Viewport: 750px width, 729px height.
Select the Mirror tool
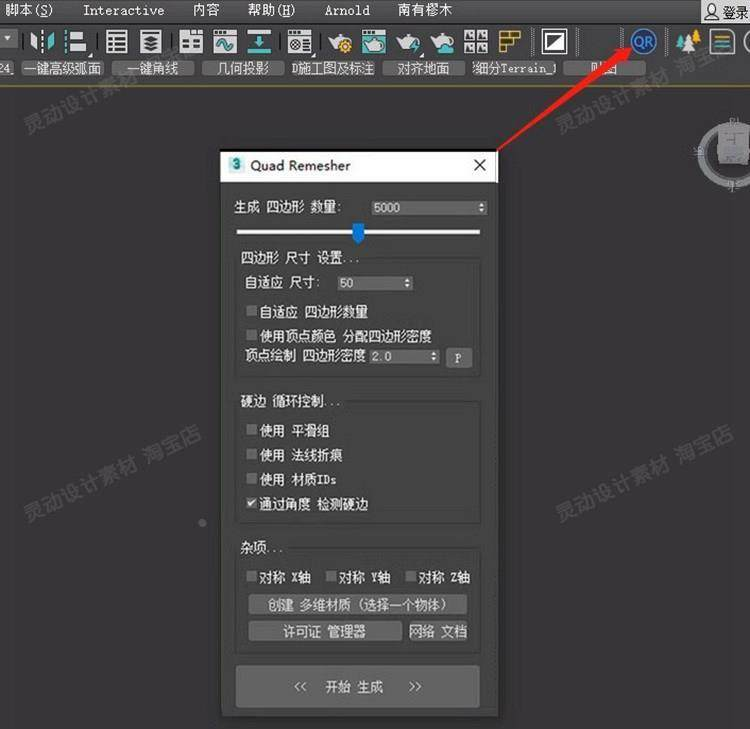(42, 42)
